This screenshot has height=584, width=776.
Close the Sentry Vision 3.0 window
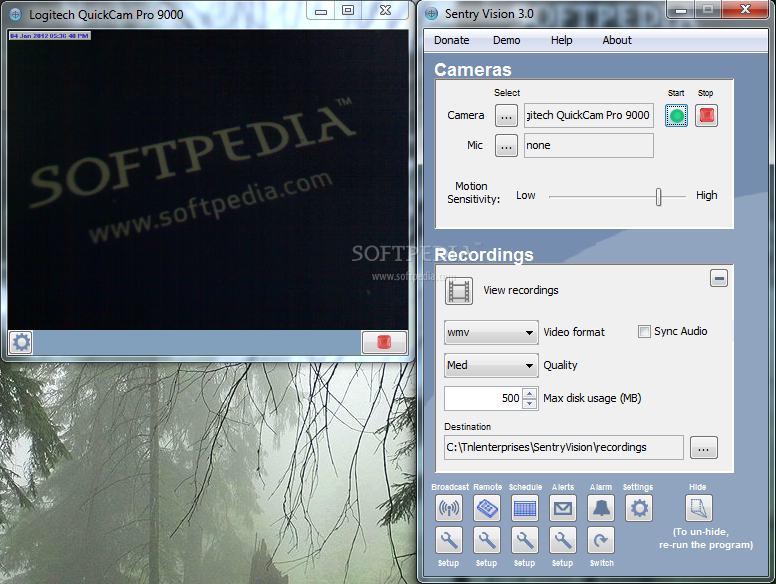click(x=745, y=9)
